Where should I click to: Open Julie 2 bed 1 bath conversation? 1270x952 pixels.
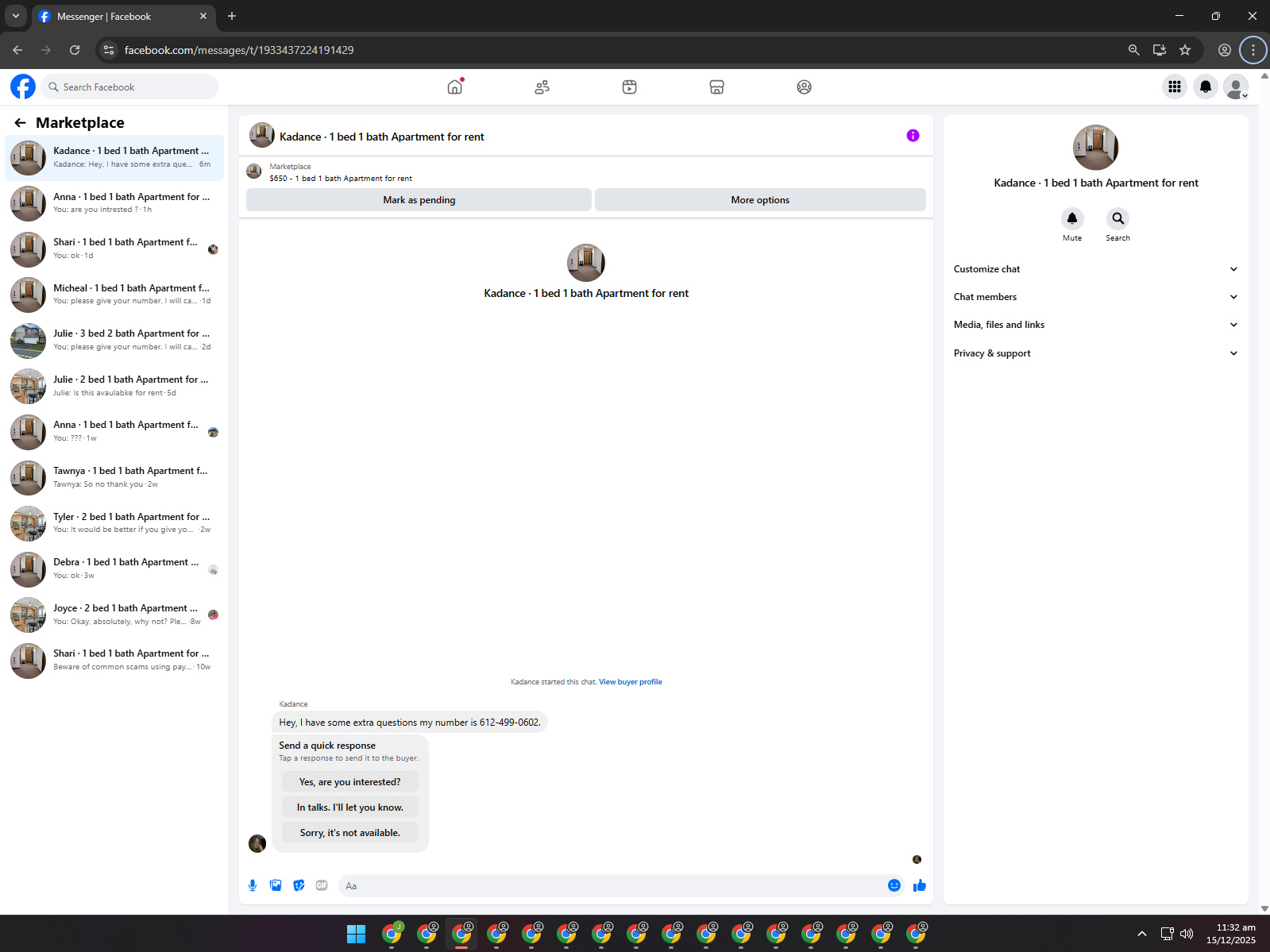coord(114,386)
